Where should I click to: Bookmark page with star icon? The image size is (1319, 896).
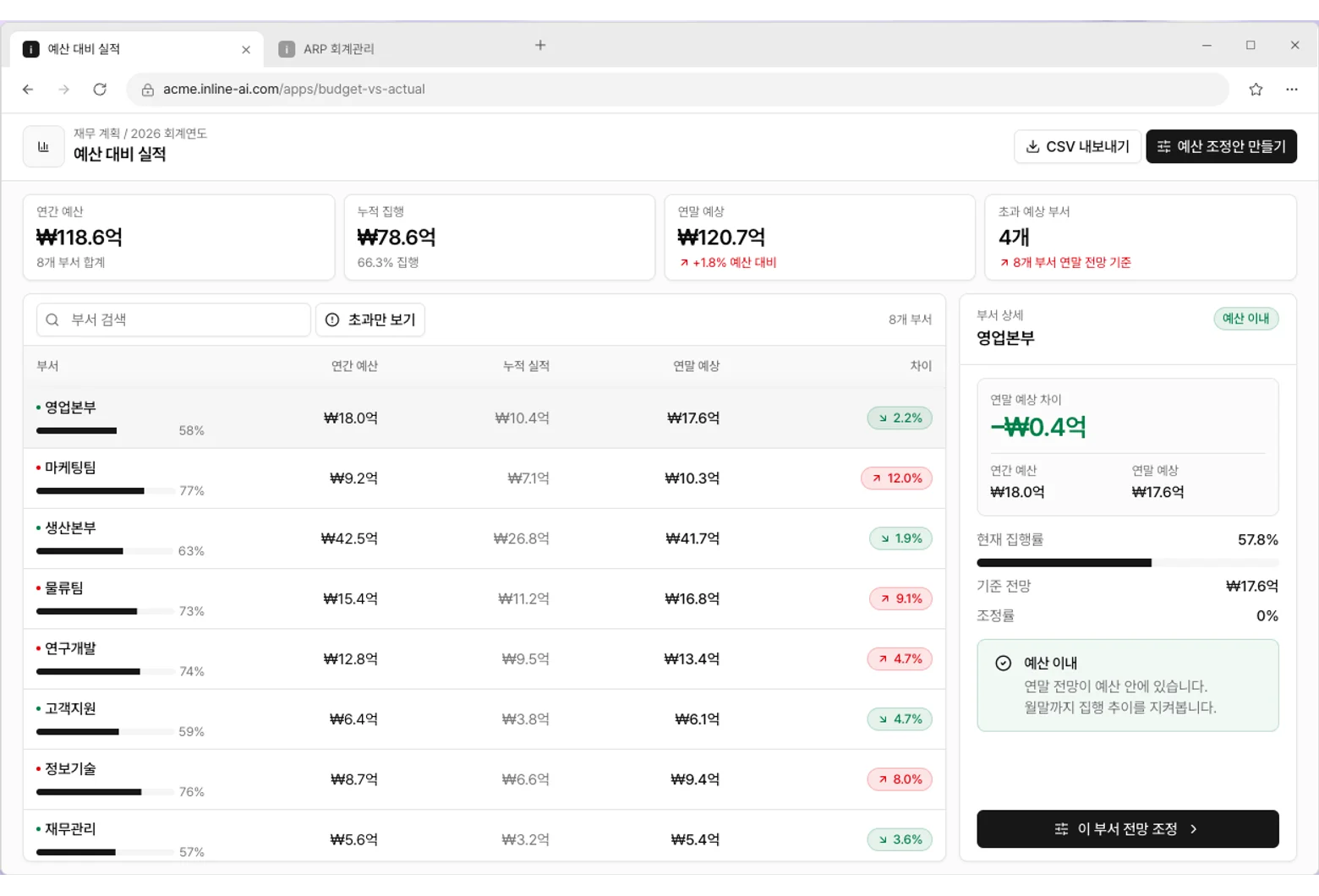[1256, 89]
